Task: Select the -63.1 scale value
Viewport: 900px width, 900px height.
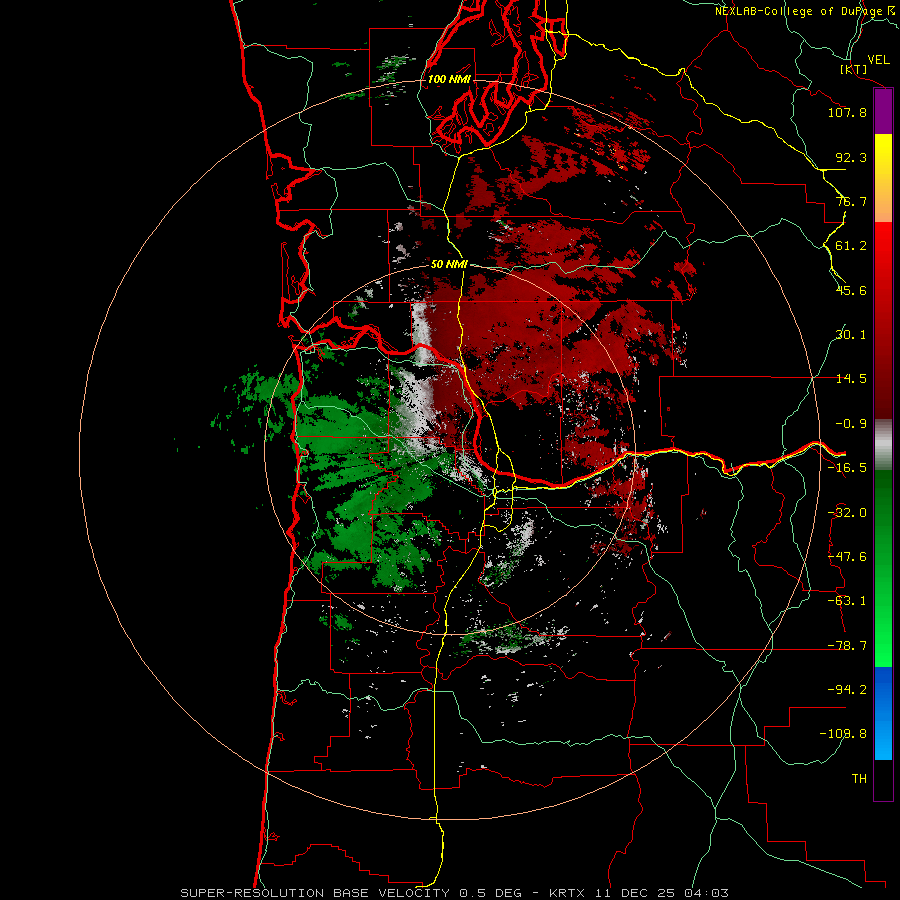Action: [x=847, y=601]
